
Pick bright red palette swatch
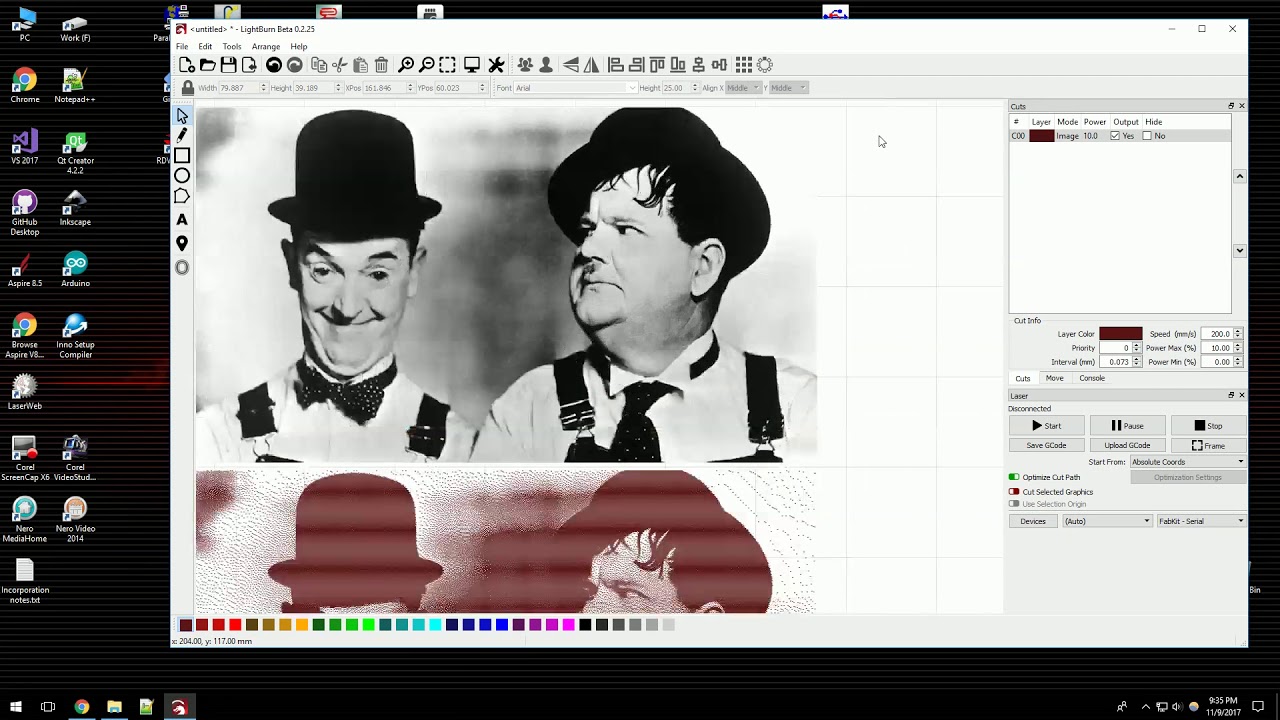pos(235,625)
